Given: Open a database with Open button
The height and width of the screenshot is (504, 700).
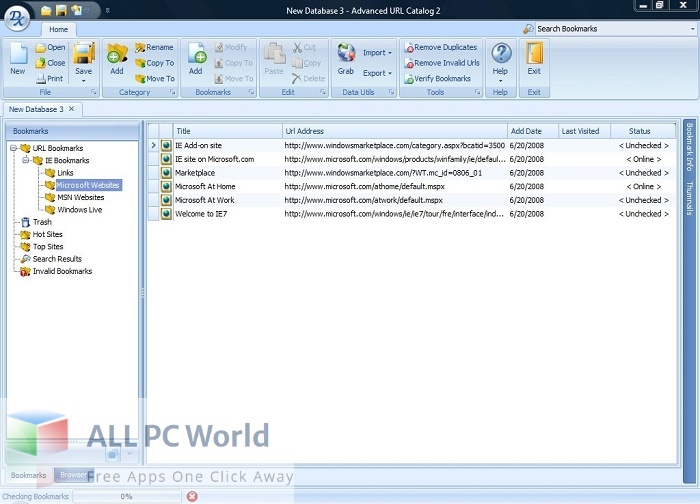Looking at the screenshot, I should 50,47.
